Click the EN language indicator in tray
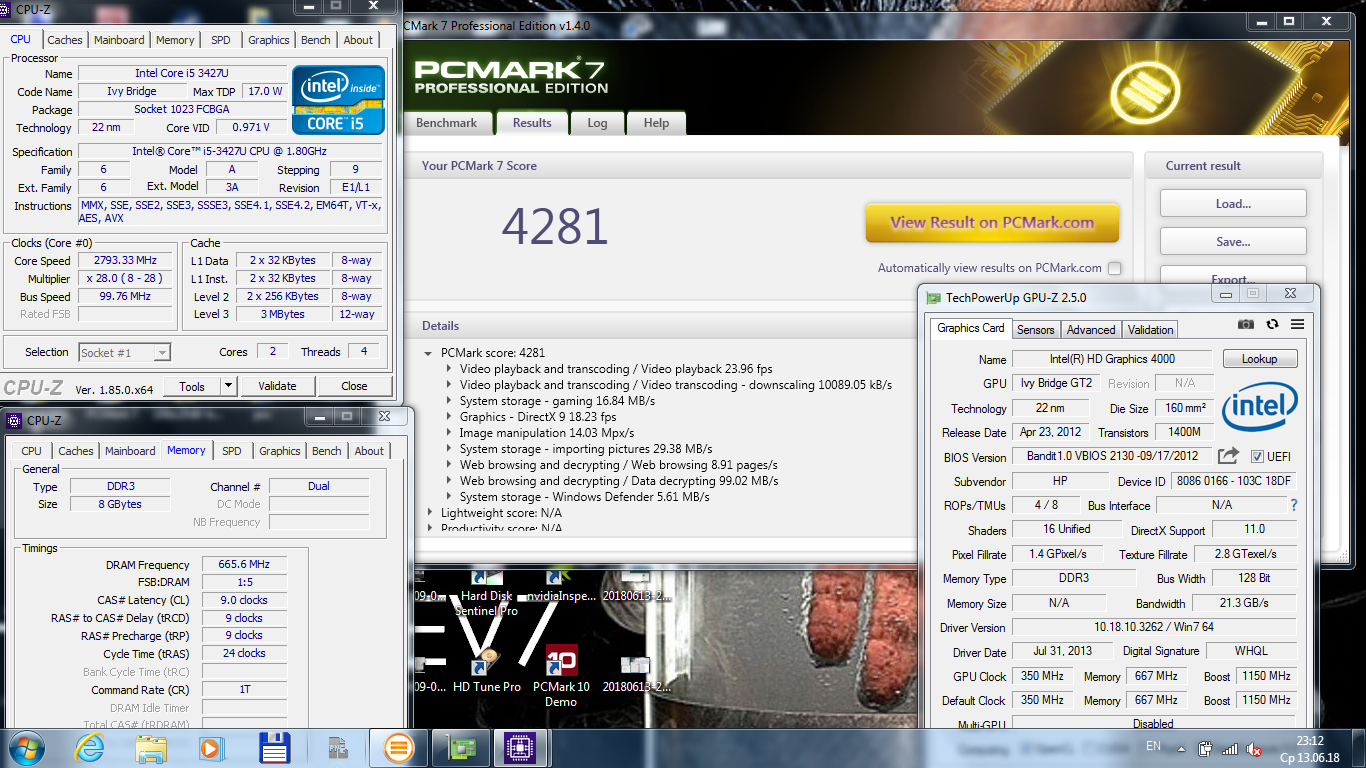Image resolution: width=1366 pixels, height=768 pixels. pyautogui.click(x=1153, y=746)
